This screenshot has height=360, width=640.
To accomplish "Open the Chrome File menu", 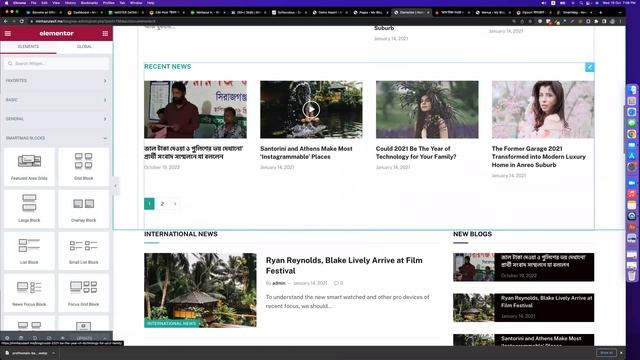I will 33,3.
